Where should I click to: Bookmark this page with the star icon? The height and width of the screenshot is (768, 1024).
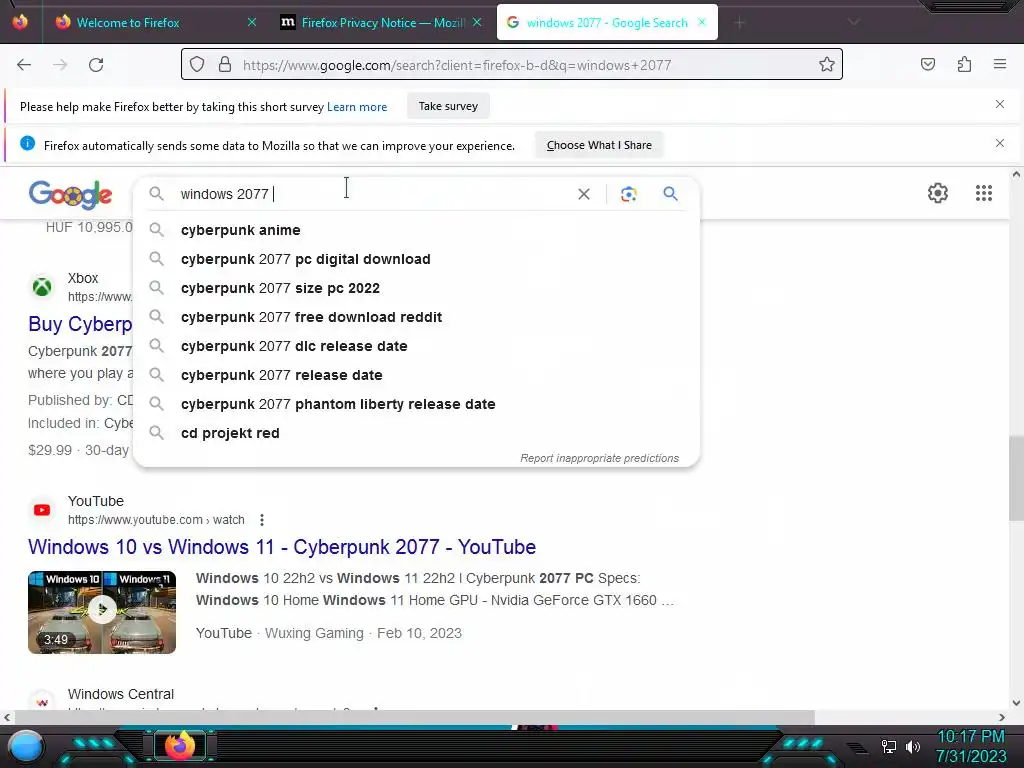pyautogui.click(x=827, y=65)
